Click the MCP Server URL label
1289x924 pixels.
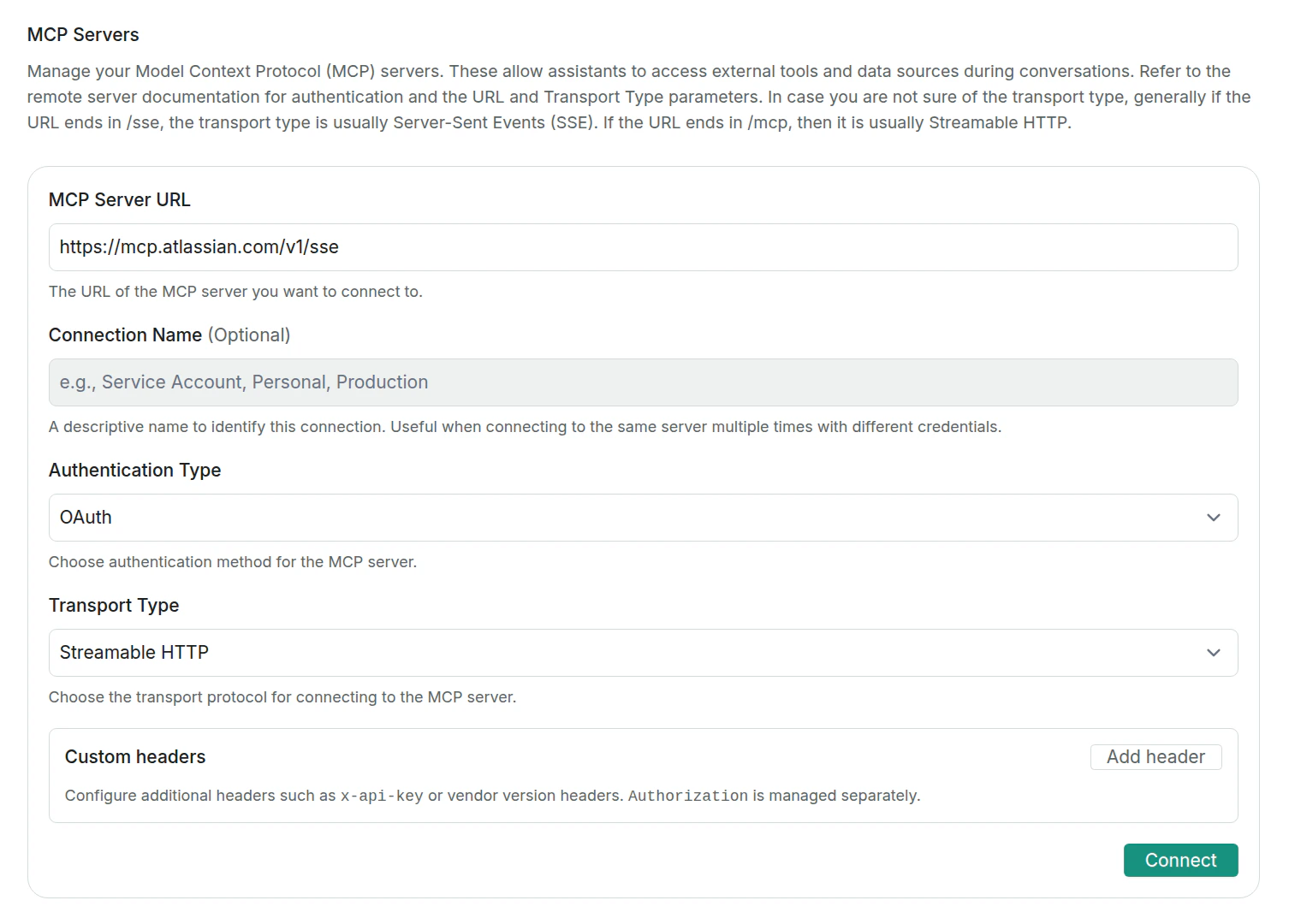119,199
